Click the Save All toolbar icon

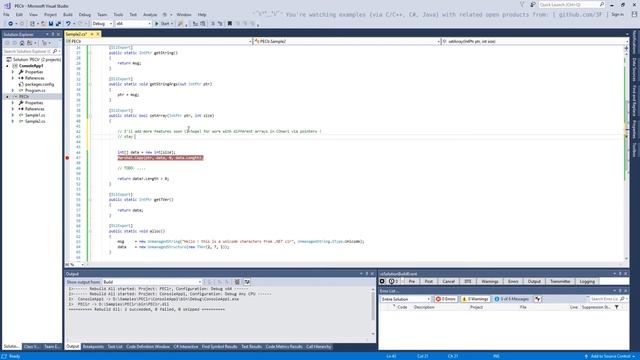point(58,24)
